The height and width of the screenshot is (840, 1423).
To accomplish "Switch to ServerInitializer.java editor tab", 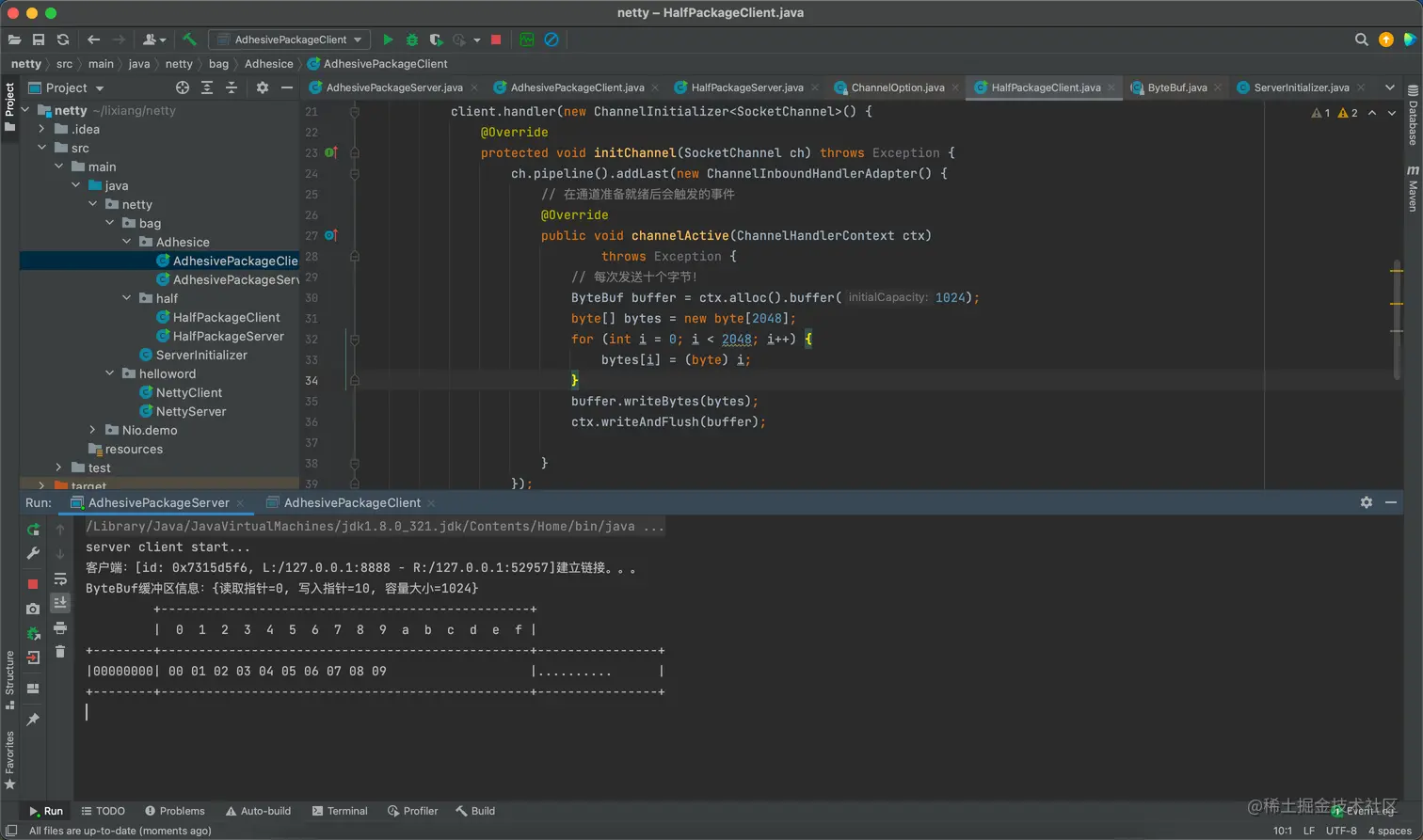I will click(x=1302, y=87).
